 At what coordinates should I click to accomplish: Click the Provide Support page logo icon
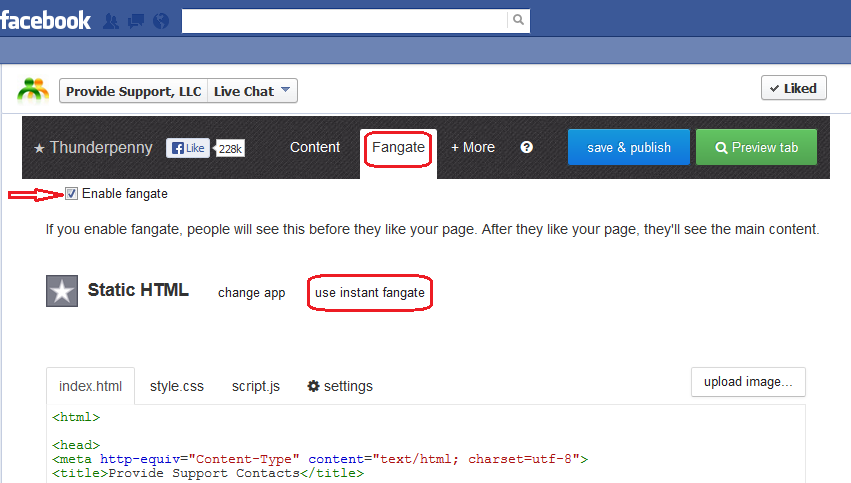point(33,90)
